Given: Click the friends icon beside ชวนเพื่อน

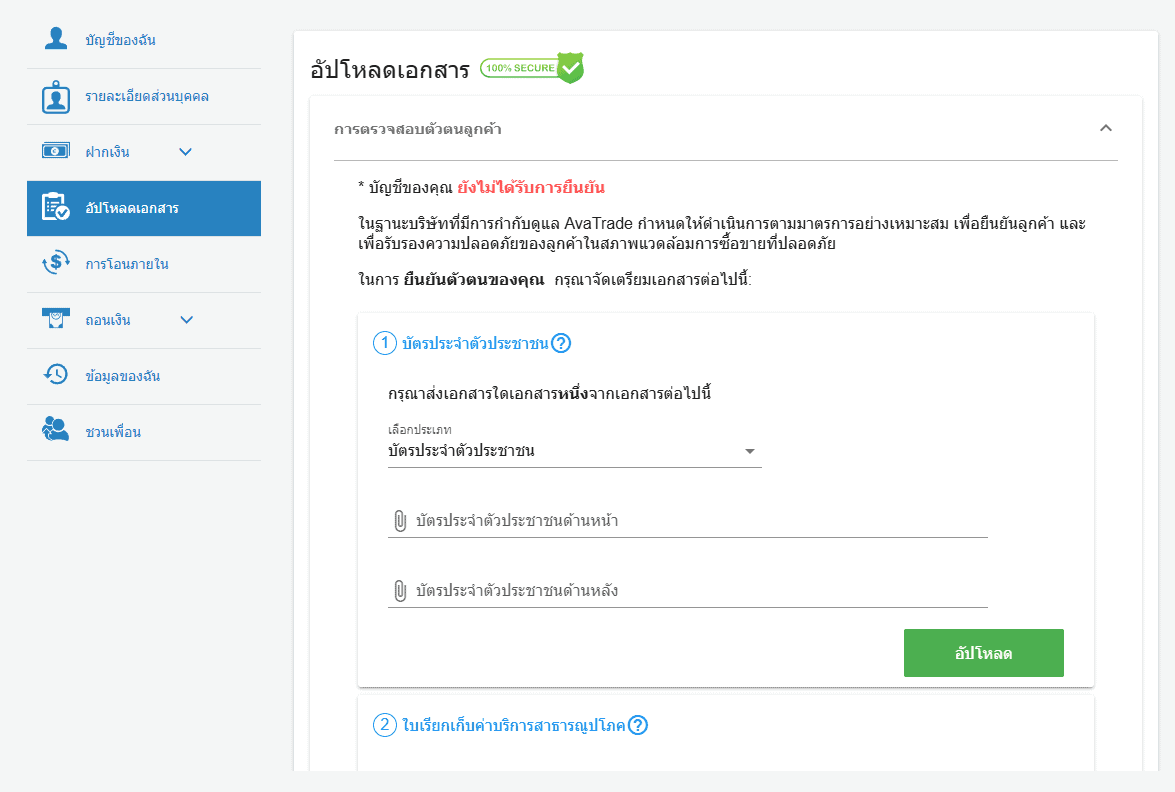Looking at the screenshot, I should click(55, 429).
